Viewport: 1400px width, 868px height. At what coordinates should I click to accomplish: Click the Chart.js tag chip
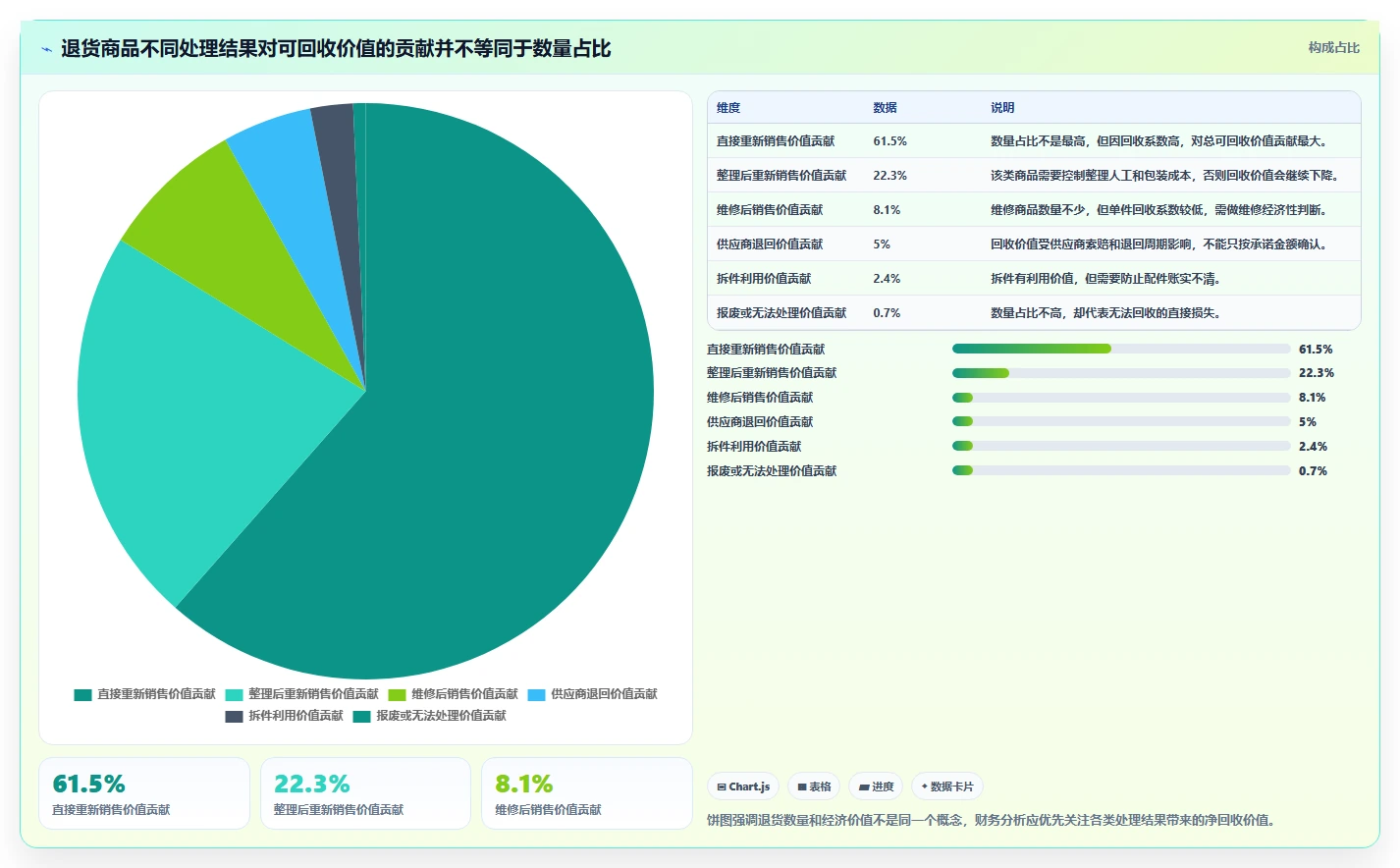pos(743,787)
